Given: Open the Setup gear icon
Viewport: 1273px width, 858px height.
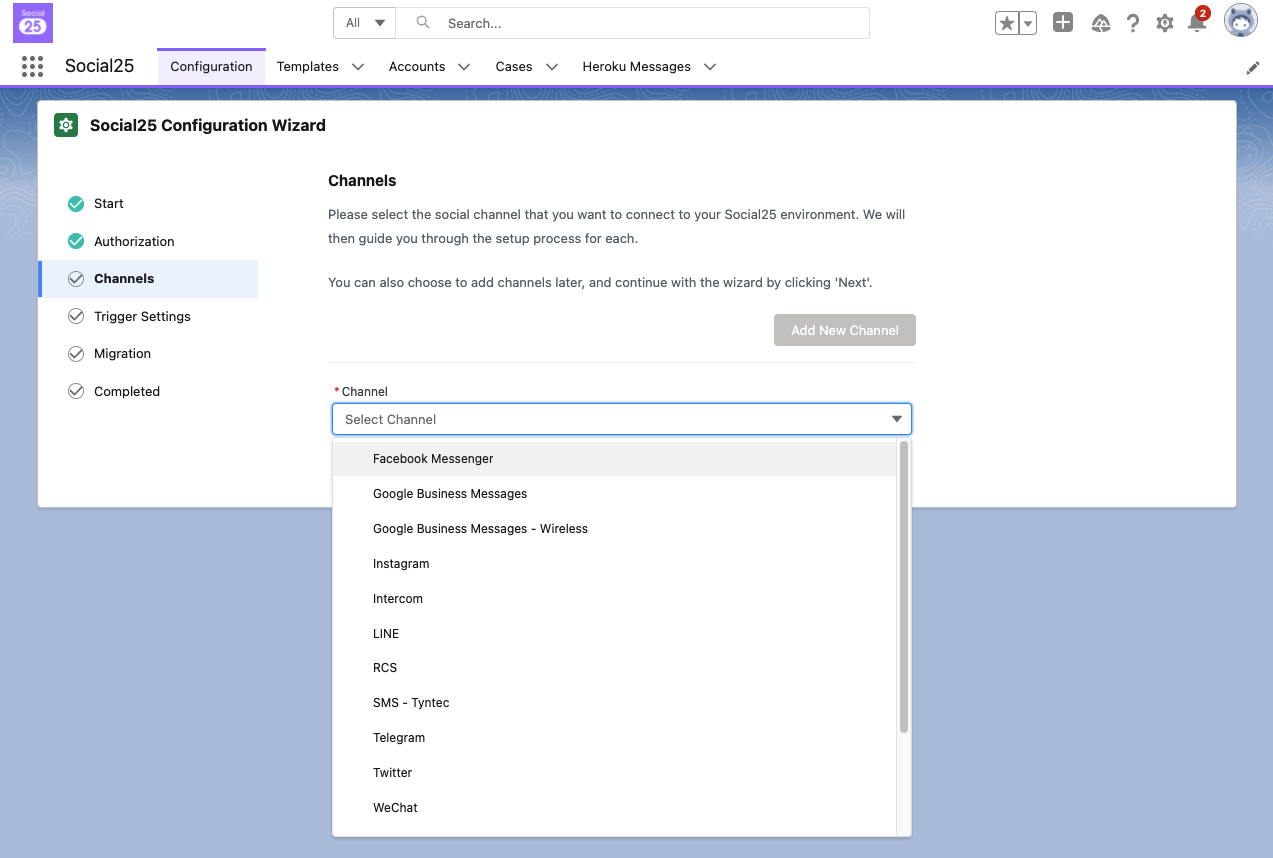Looking at the screenshot, I should click(1164, 23).
